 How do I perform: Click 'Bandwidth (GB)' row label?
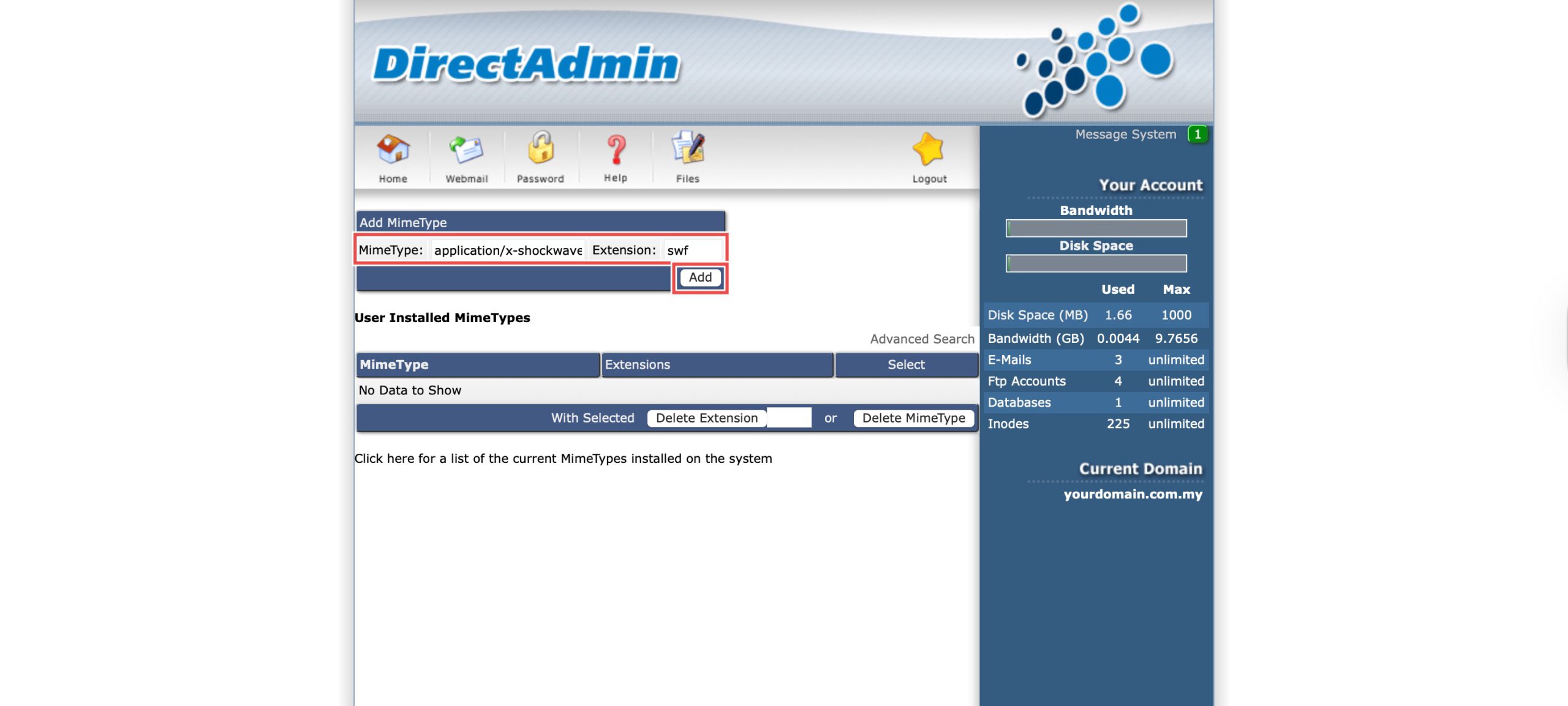click(x=1036, y=339)
